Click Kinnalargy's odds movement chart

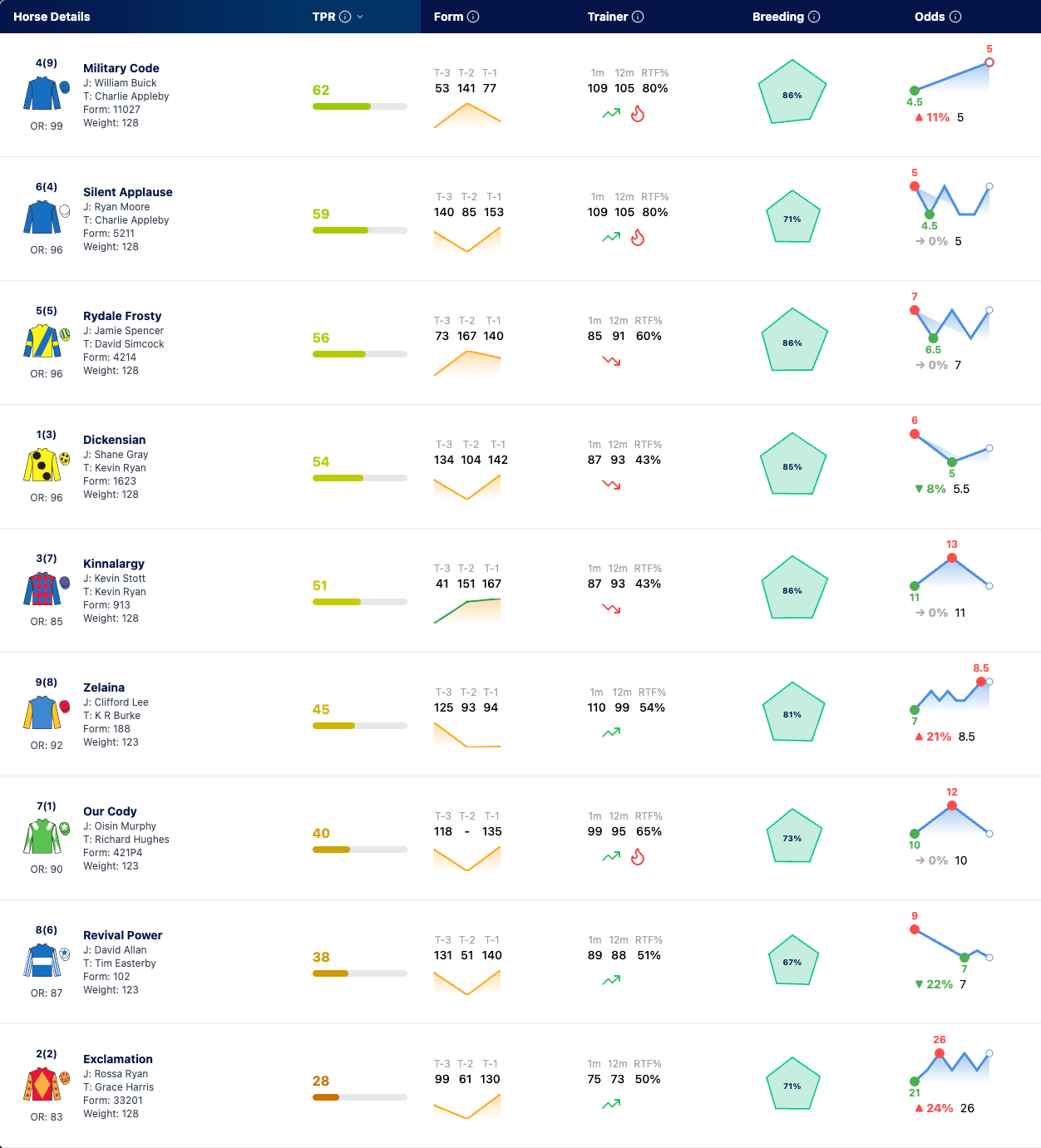(952, 572)
